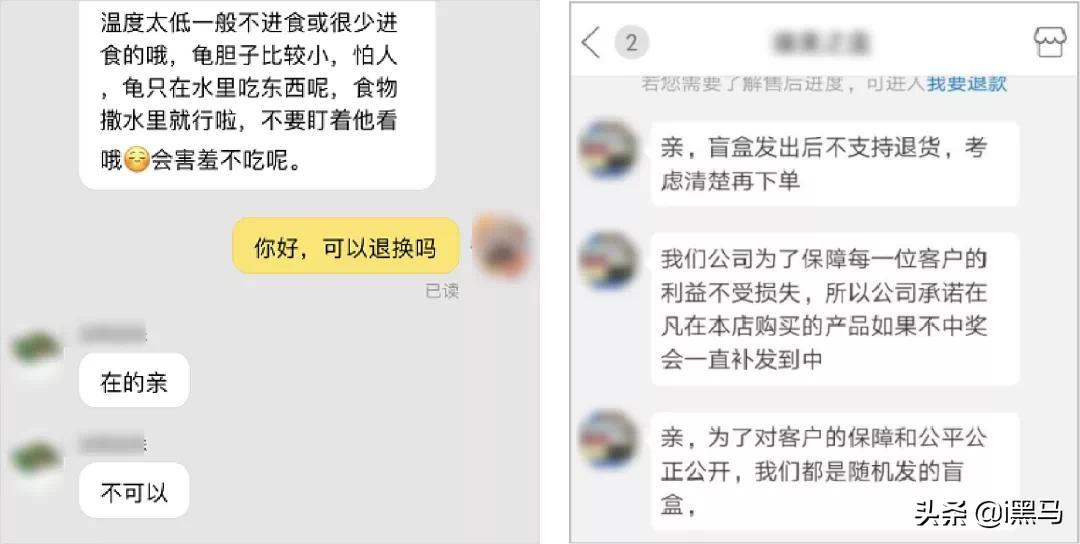Select the 不可以 reply bubble
This screenshot has height=544, width=1080.
coord(134,491)
